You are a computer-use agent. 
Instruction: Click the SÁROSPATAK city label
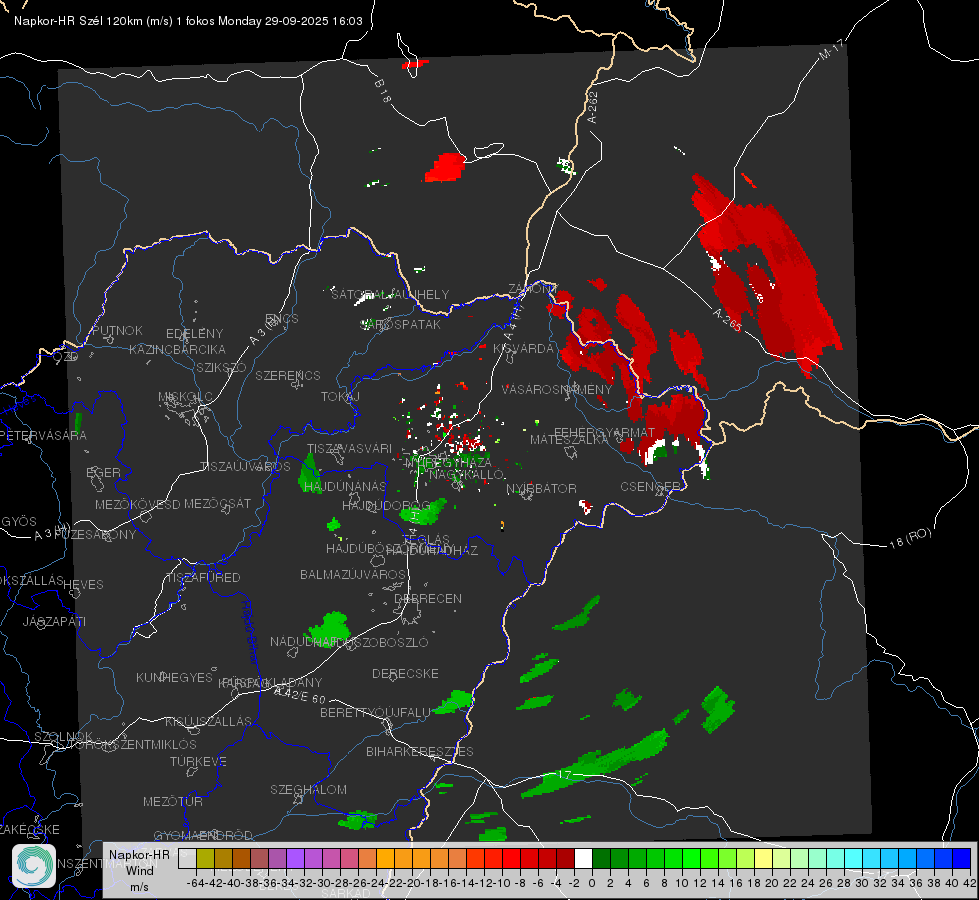(401, 325)
